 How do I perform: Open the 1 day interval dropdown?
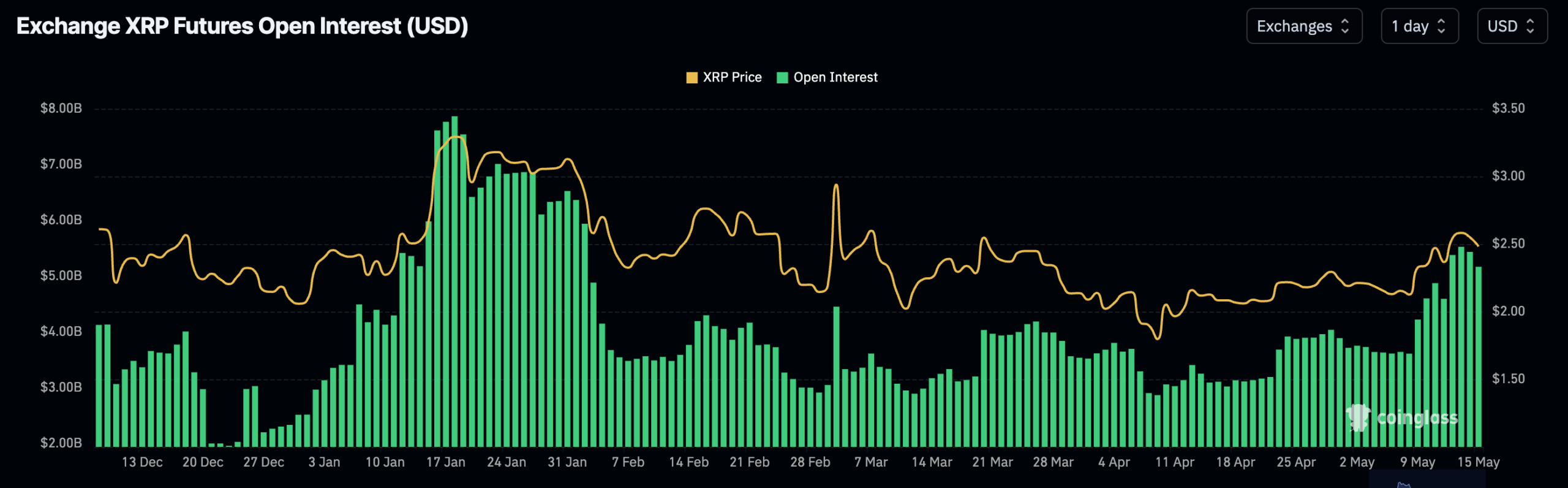(x=1419, y=26)
